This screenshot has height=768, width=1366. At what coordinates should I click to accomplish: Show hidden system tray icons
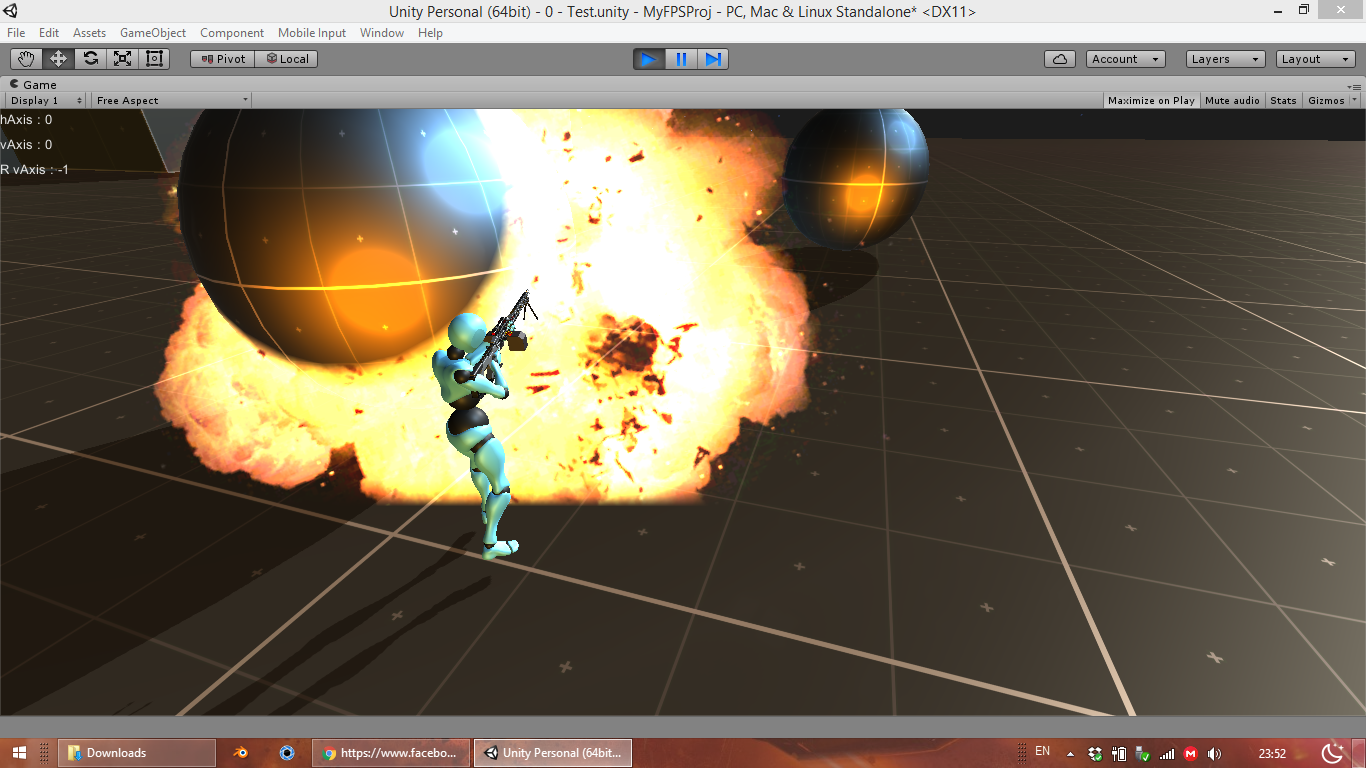click(x=1070, y=754)
